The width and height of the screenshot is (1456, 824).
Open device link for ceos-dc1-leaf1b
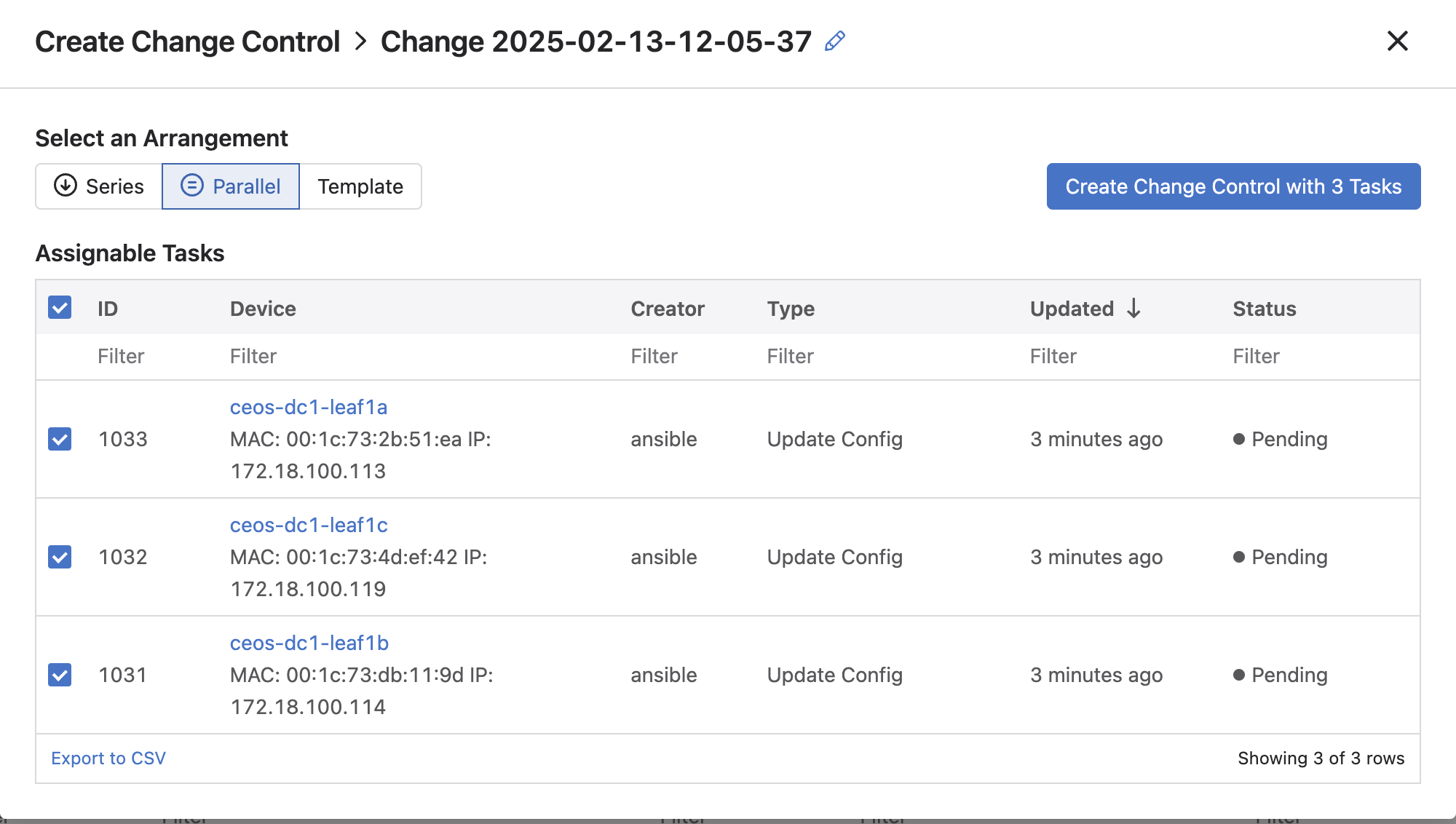tap(308, 642)
